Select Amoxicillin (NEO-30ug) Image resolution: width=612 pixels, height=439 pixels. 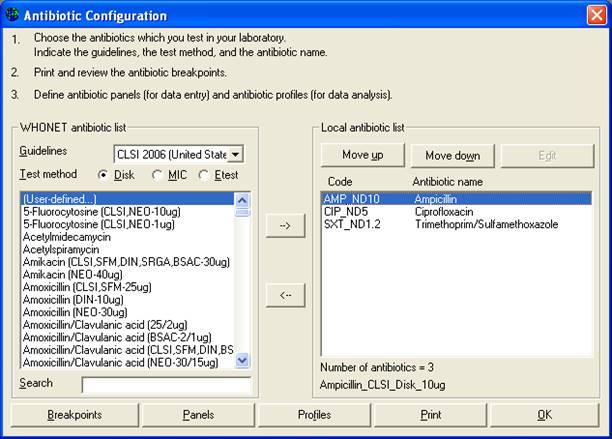[x=128, y=312]
